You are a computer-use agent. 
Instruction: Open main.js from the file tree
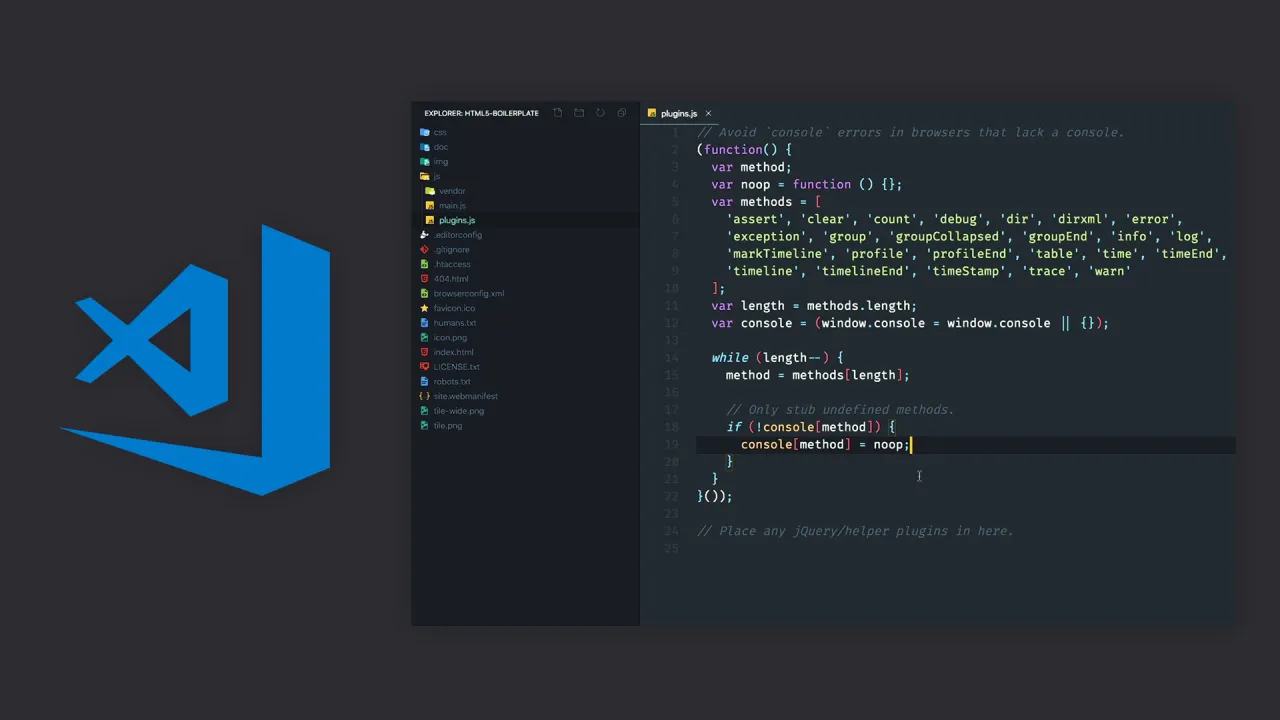coord(452,205)
